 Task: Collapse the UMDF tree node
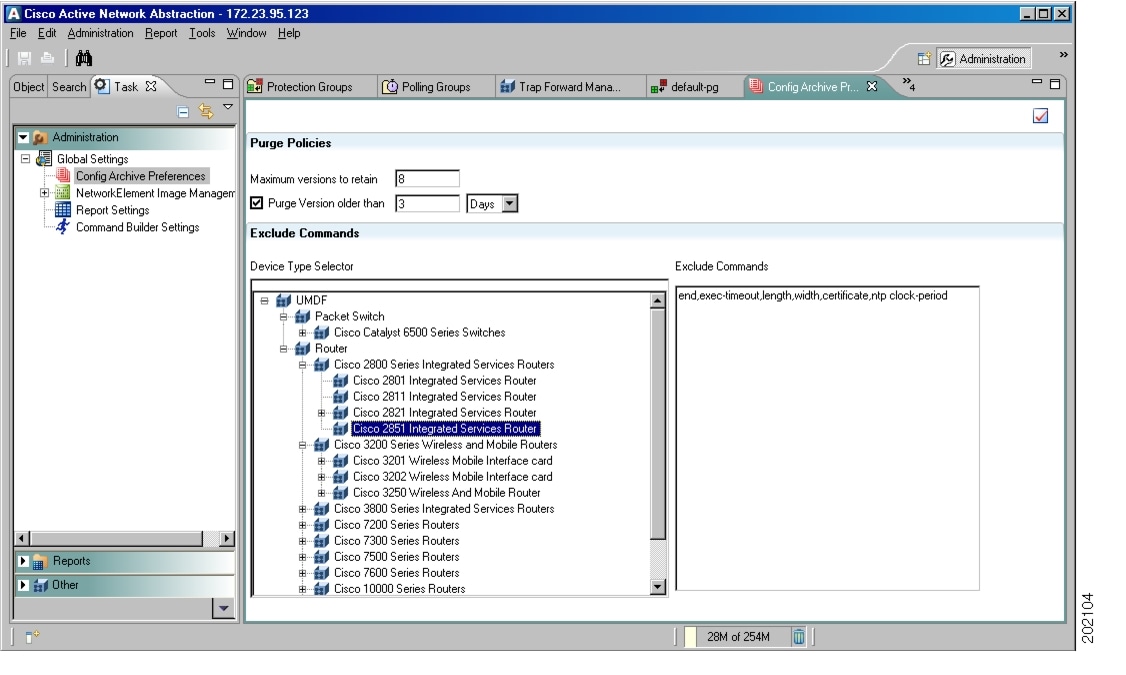click(264, 300)
